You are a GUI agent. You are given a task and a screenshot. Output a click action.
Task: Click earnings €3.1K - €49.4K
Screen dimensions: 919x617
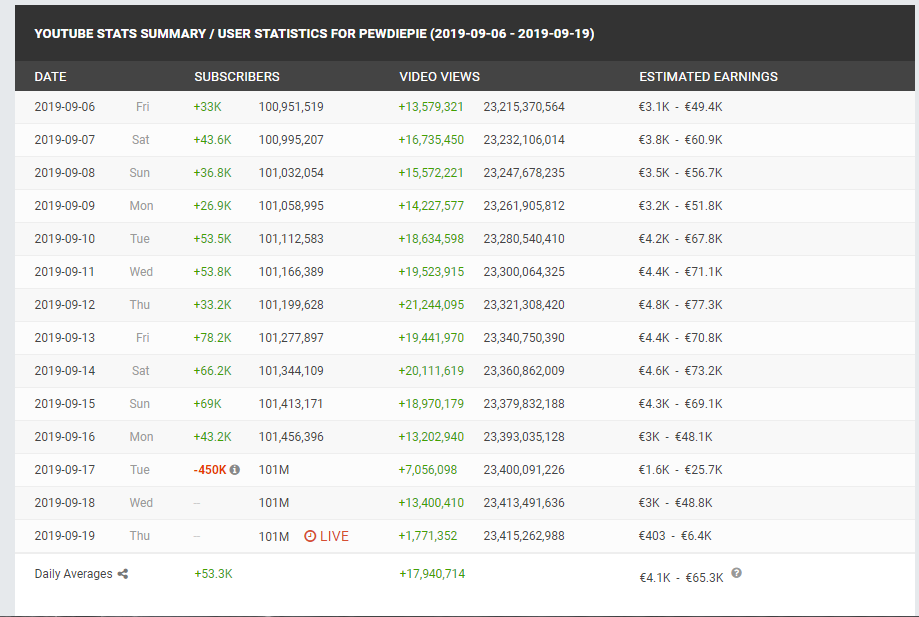pos(680,107)
